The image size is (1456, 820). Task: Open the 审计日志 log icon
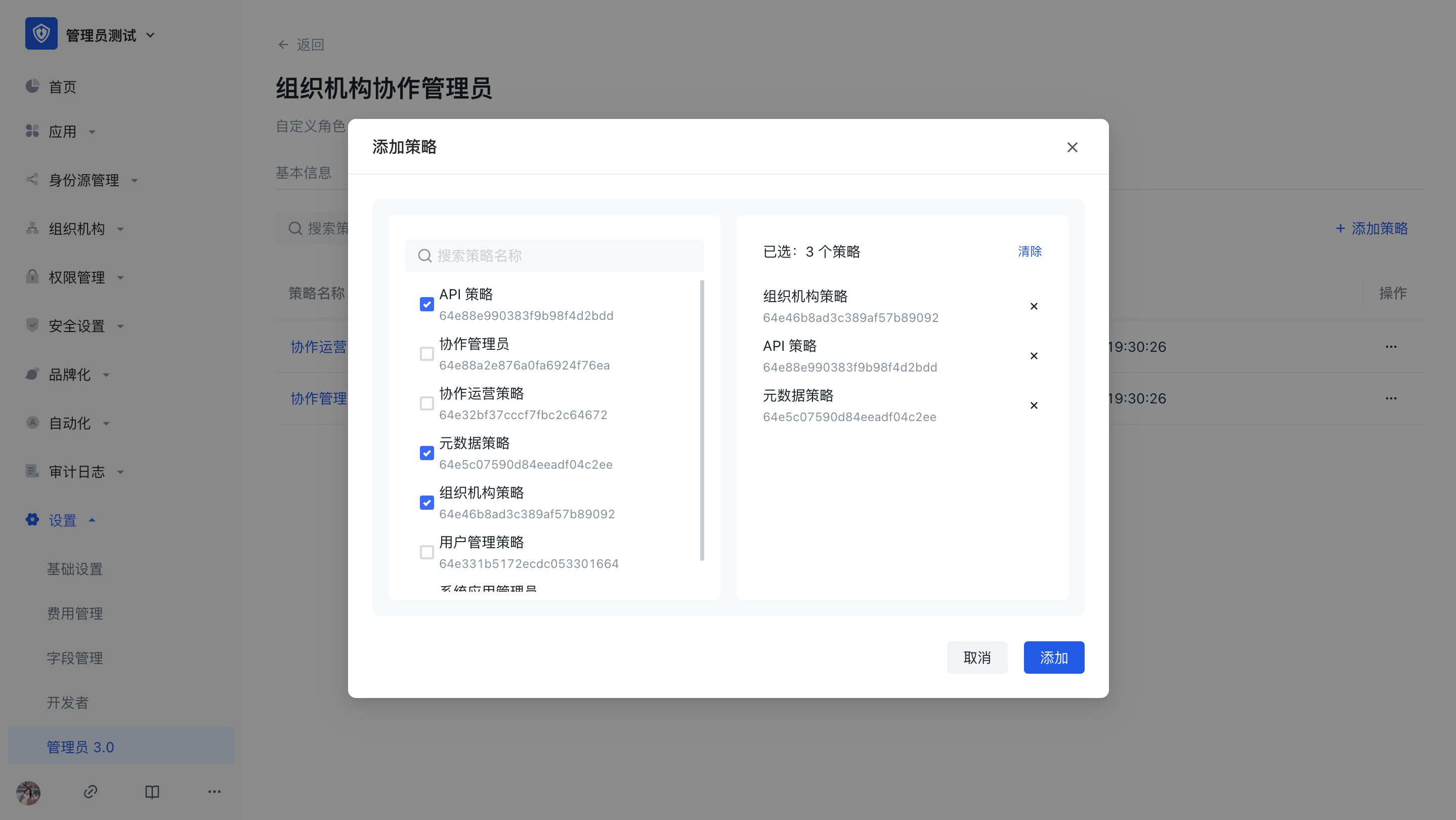coord(32,472)
